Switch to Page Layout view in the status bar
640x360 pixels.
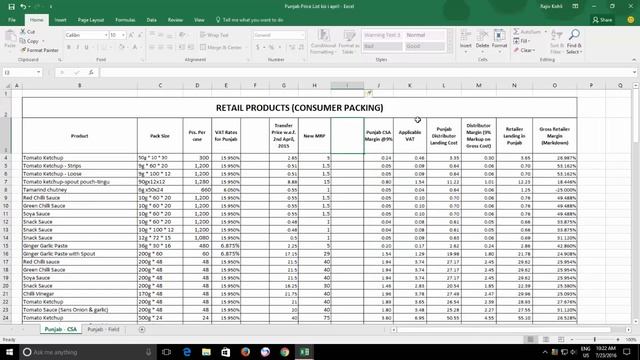pos(546,340)
